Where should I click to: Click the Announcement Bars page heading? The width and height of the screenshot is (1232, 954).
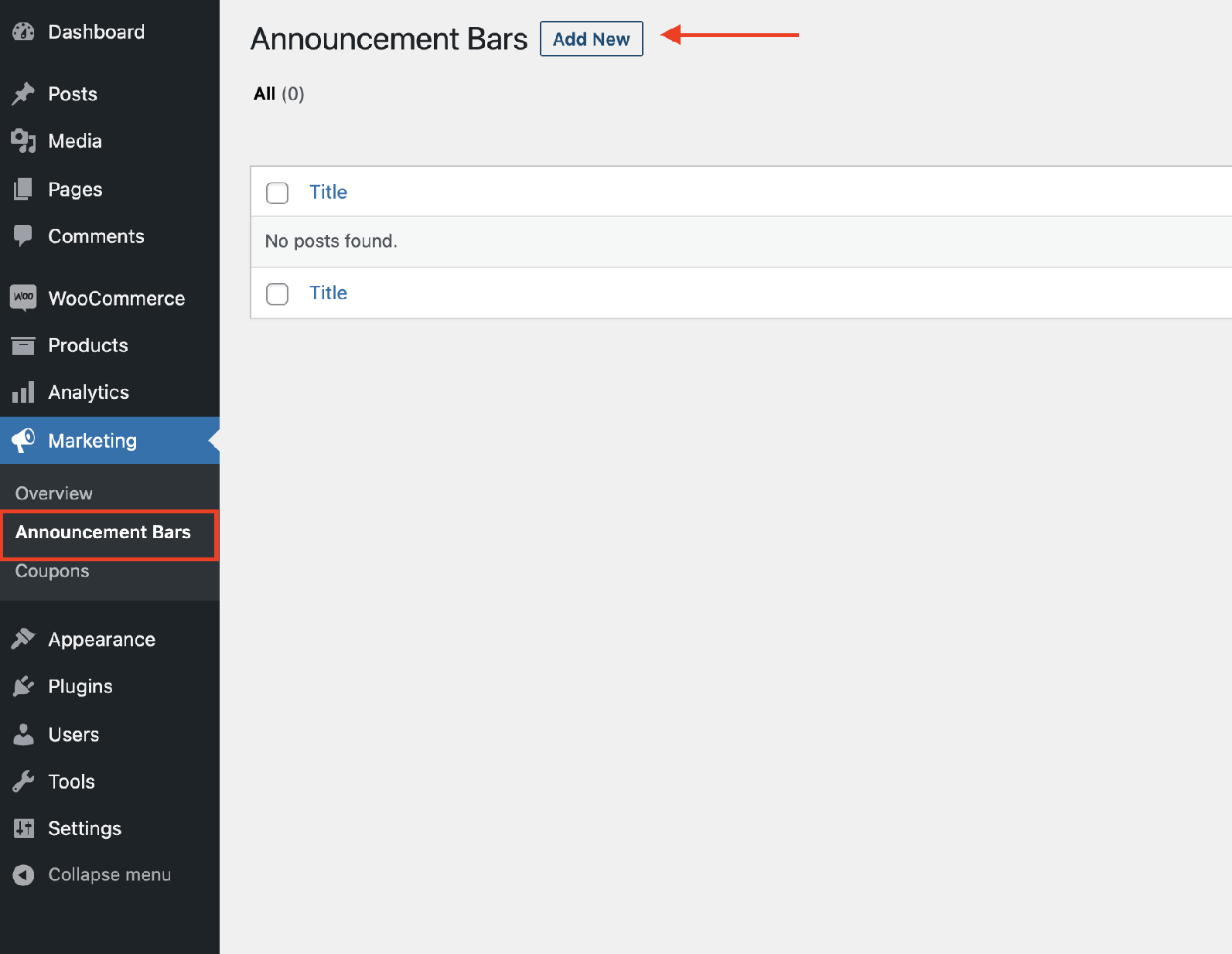(x=389, y=39)
